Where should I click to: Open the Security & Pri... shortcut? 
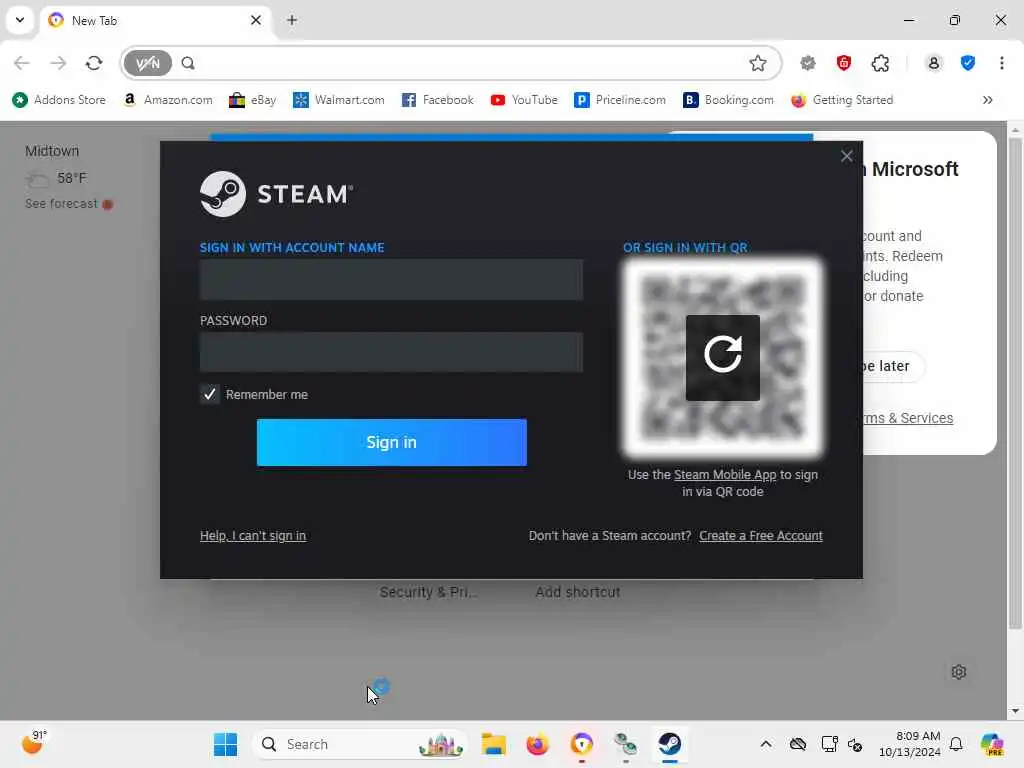428,592
